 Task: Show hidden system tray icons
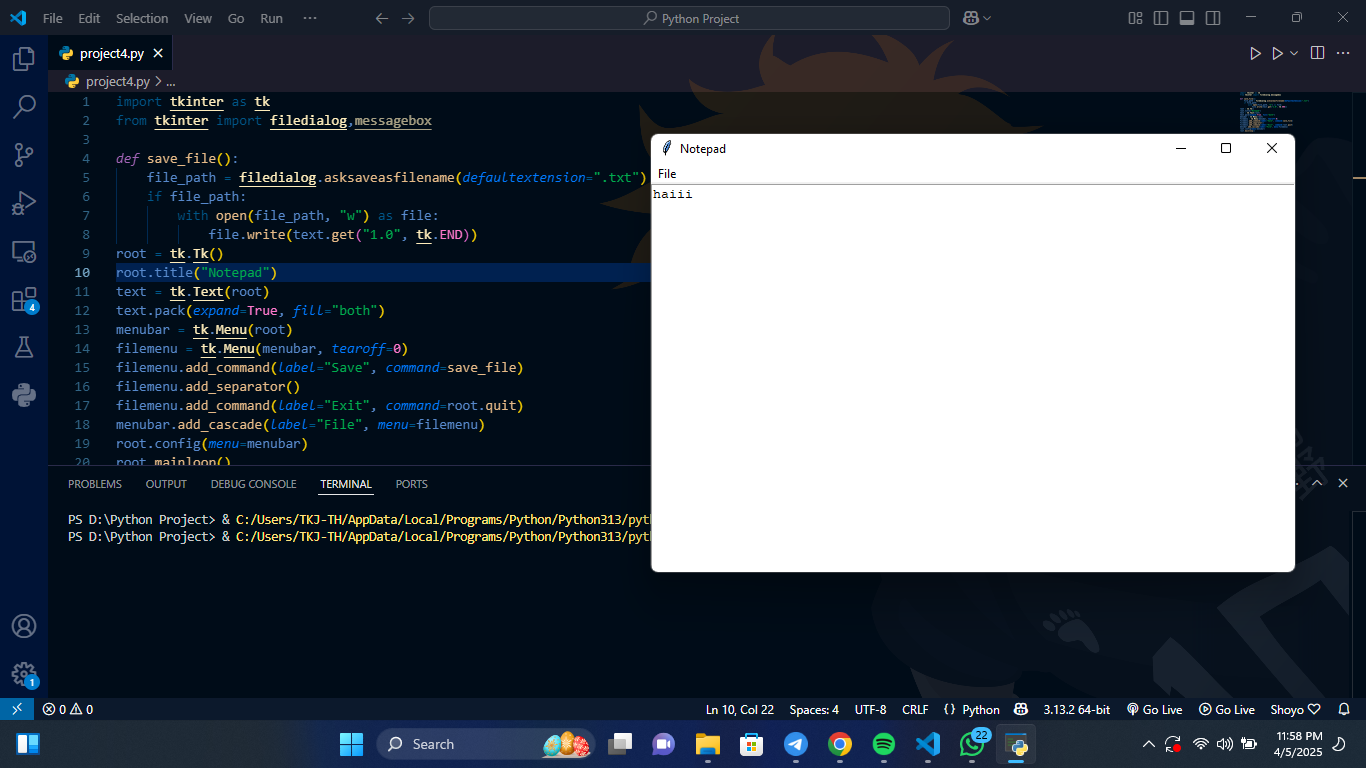tap(1148, 744)
